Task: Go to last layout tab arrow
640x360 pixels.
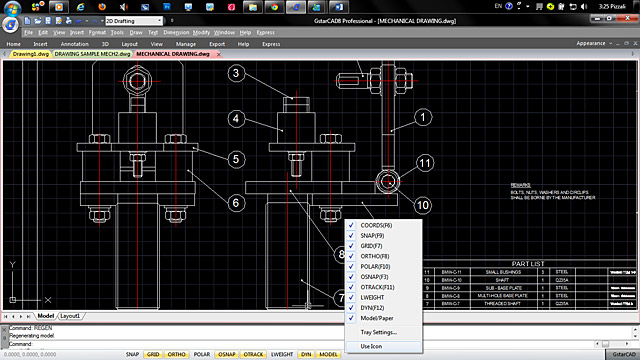Action: coord(29,316)
